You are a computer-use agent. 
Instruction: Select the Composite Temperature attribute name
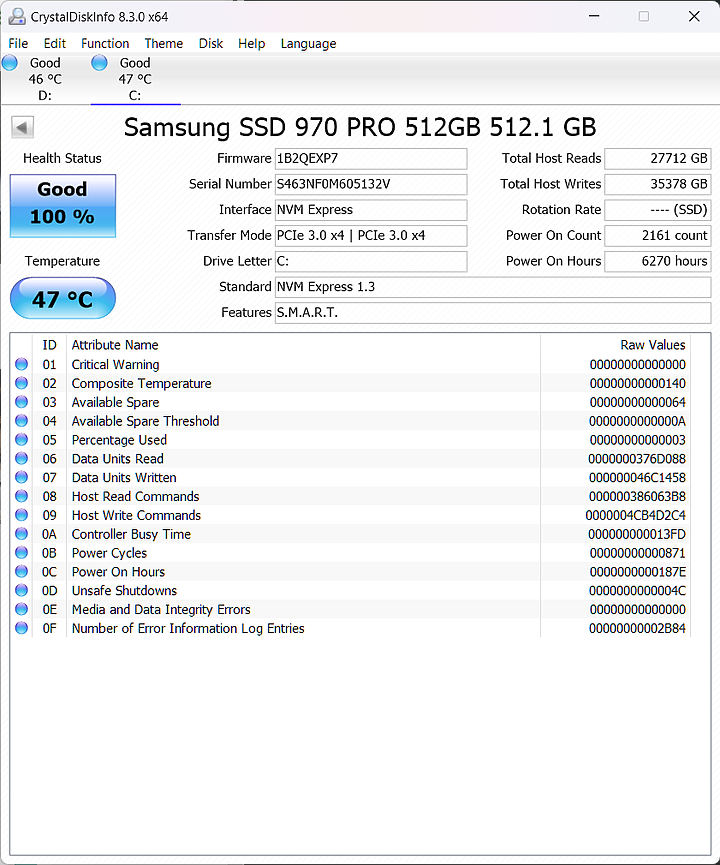tap(141, 383)
